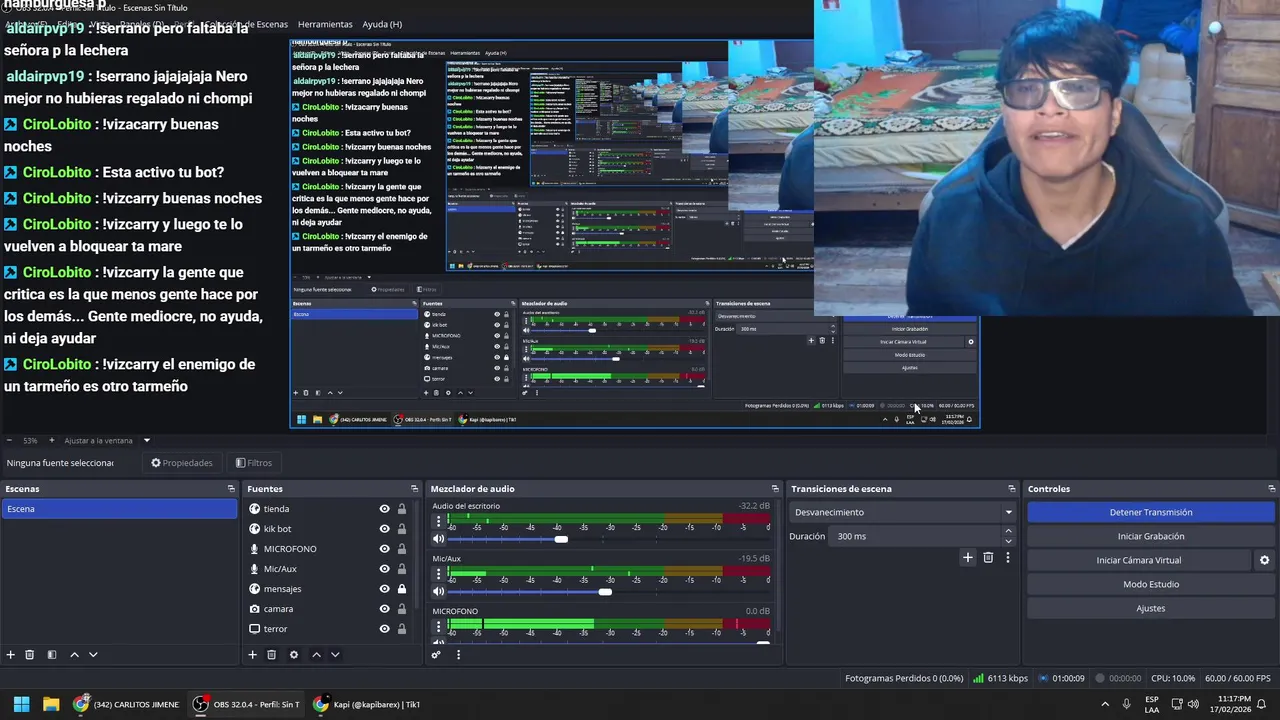Decrease transition duration with down stepper
The height and width of the screenshot is (720, 1280).
(x=1008, y=541)
